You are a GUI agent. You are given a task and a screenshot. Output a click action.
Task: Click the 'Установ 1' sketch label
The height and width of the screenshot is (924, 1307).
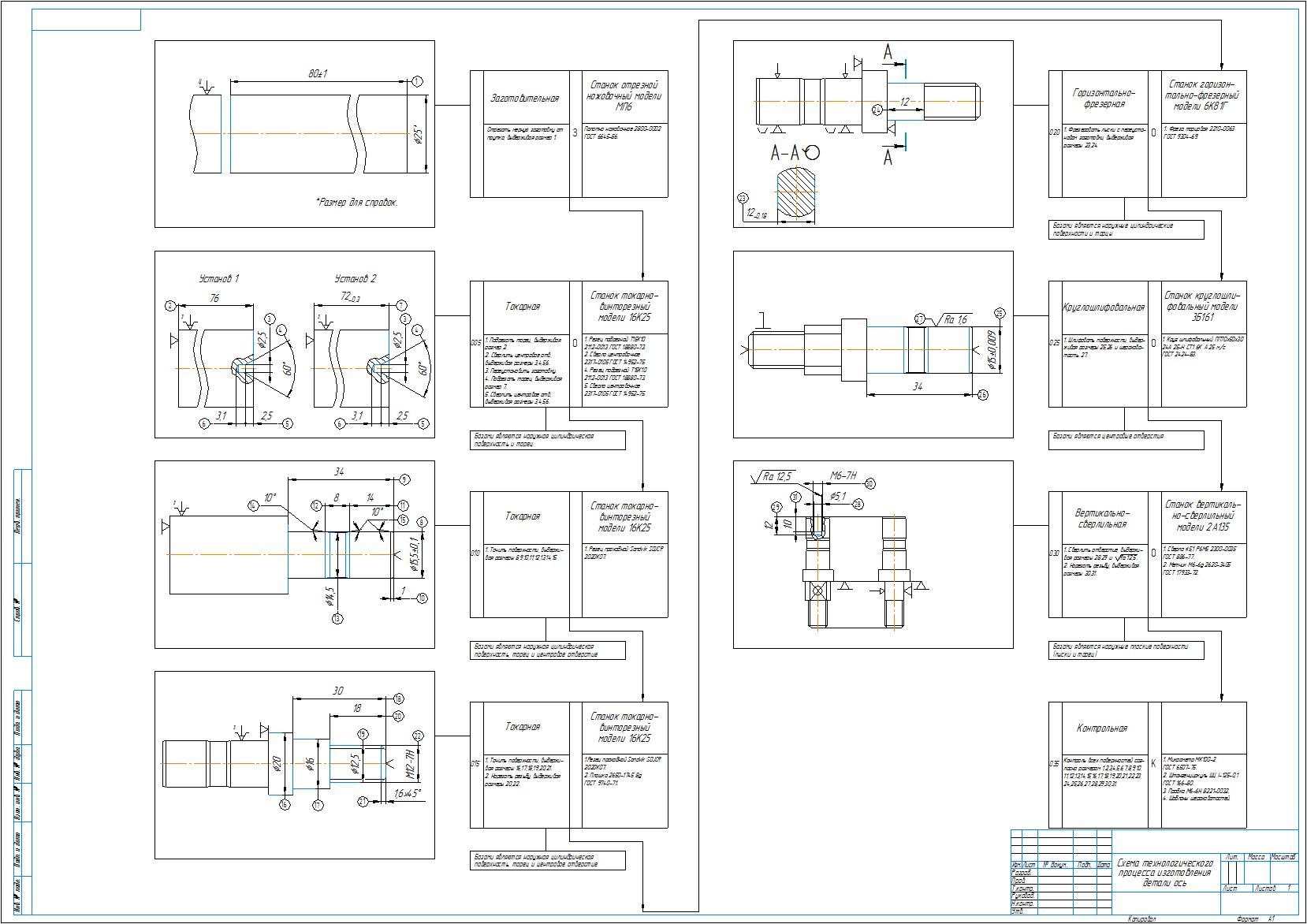click(x=218, y=278)
